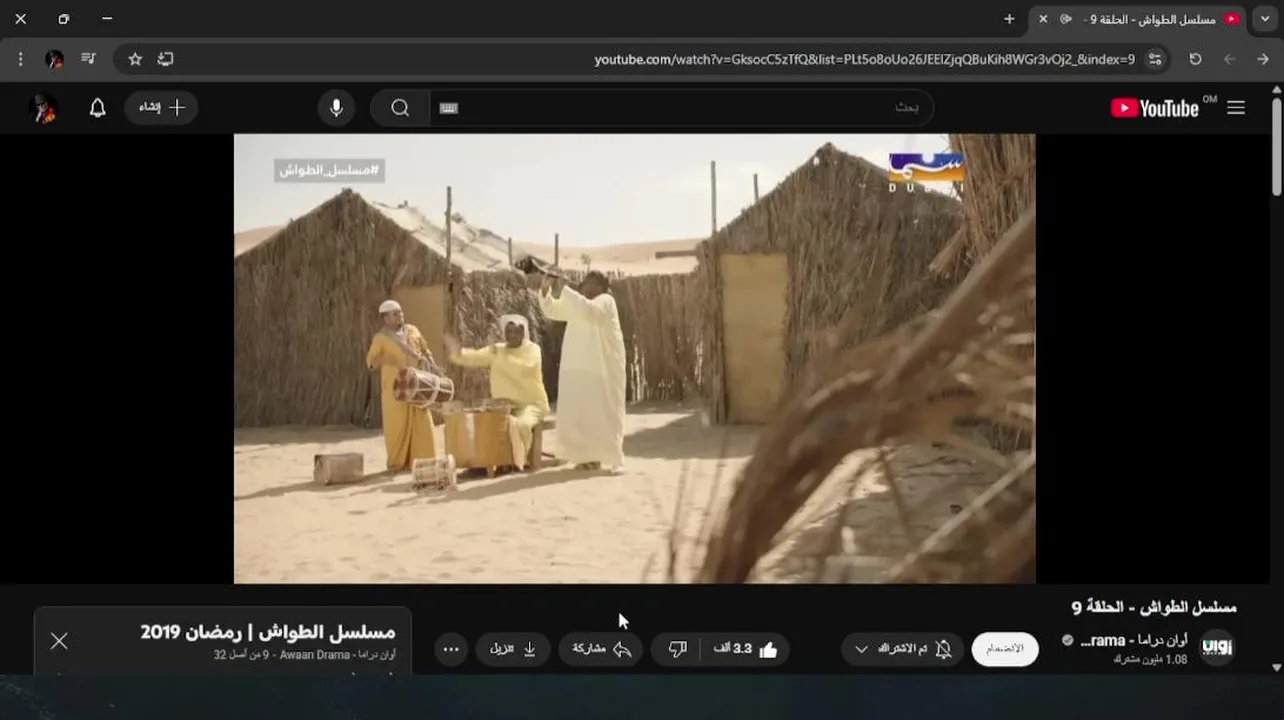Close the مسلسل الطواش browser tab
This screenshot has height=720, width=1284.
1043,19
